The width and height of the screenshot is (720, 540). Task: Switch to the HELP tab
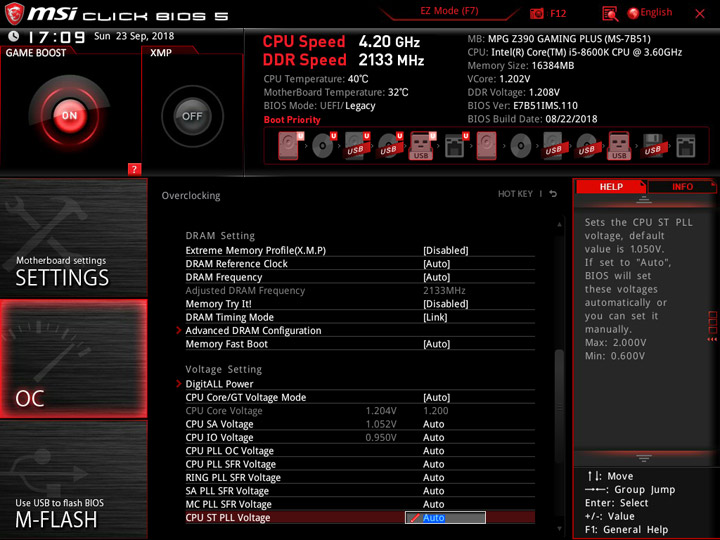pos(611,186)
